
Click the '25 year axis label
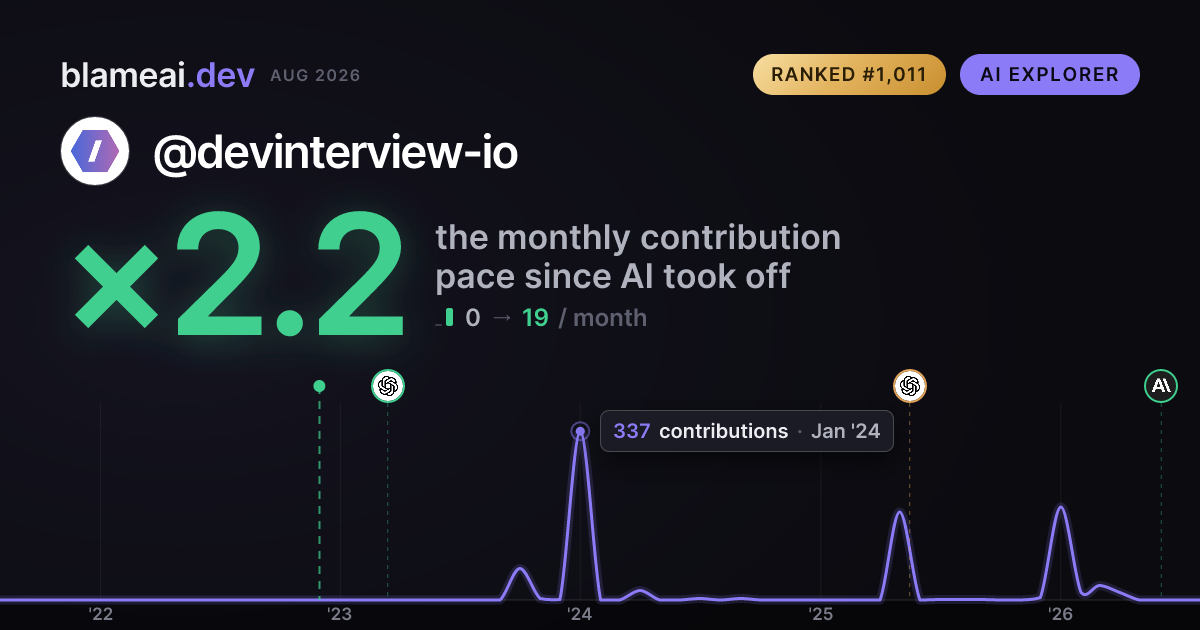[x=821, y=614]
